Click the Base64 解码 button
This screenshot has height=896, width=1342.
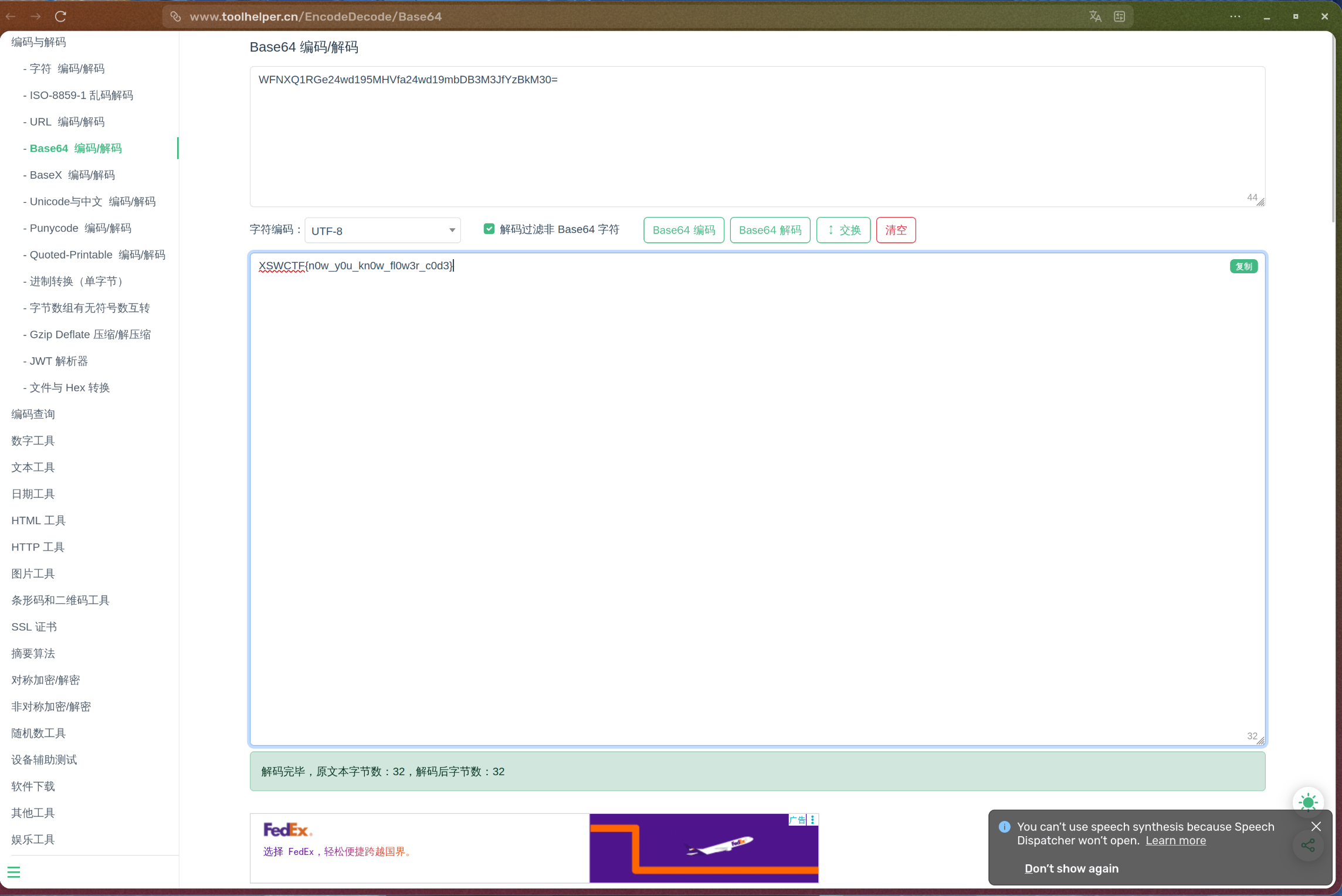click(770, 230)
